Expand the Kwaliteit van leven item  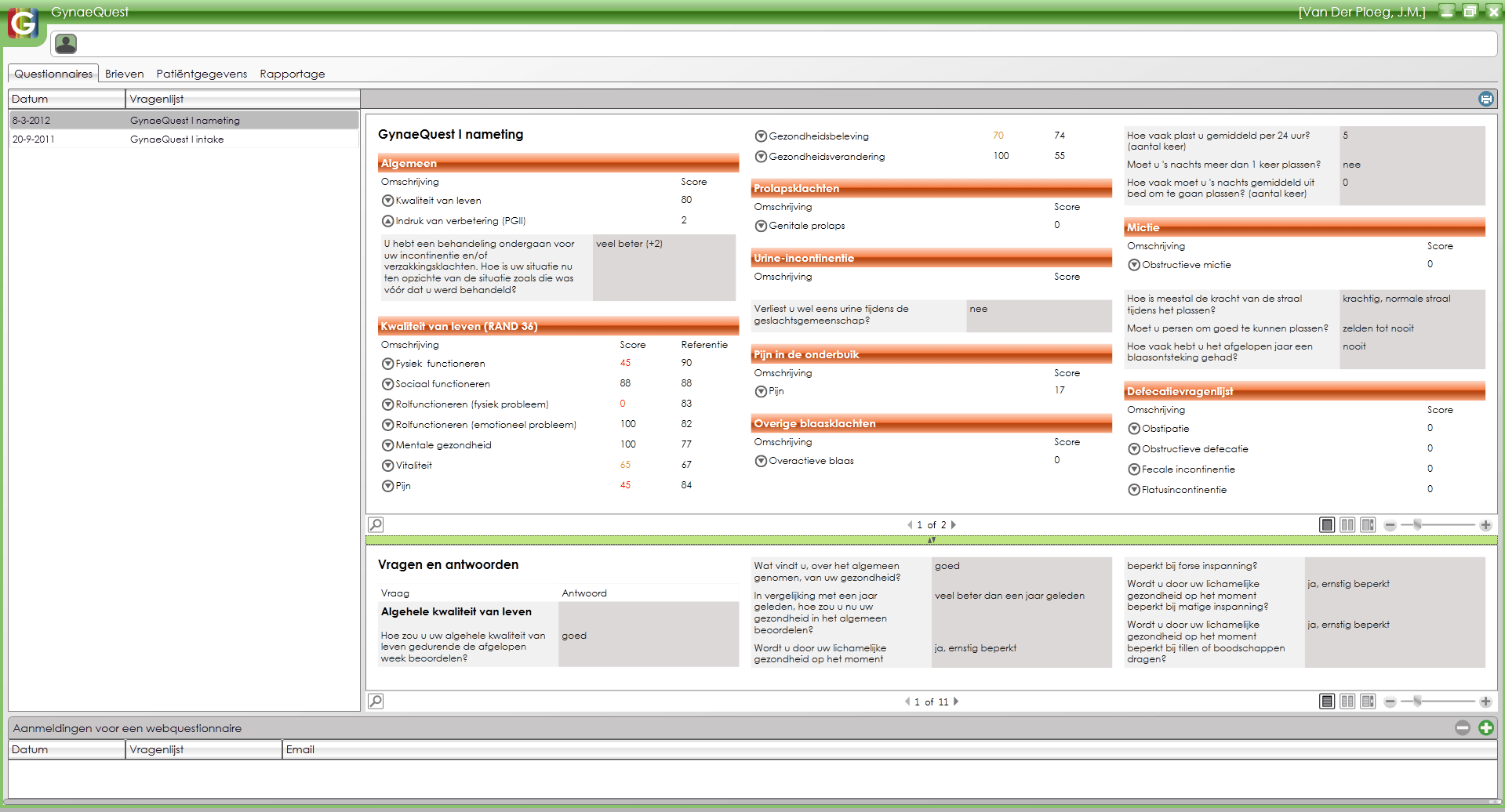(x=387, y=201)
